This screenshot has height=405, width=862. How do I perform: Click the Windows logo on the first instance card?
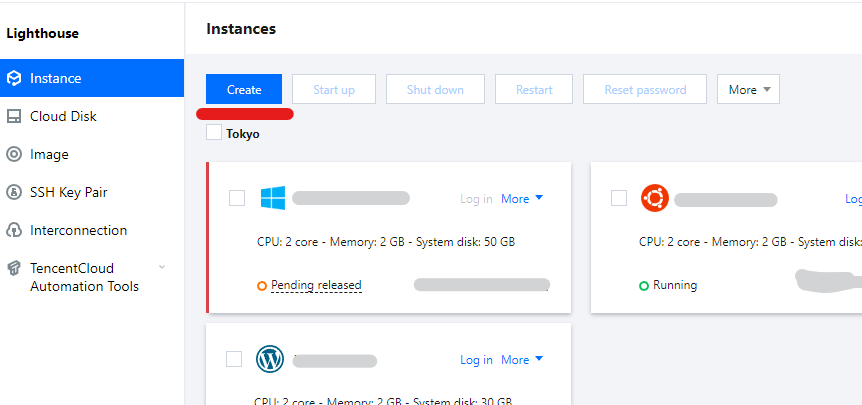tap(273, 198)
